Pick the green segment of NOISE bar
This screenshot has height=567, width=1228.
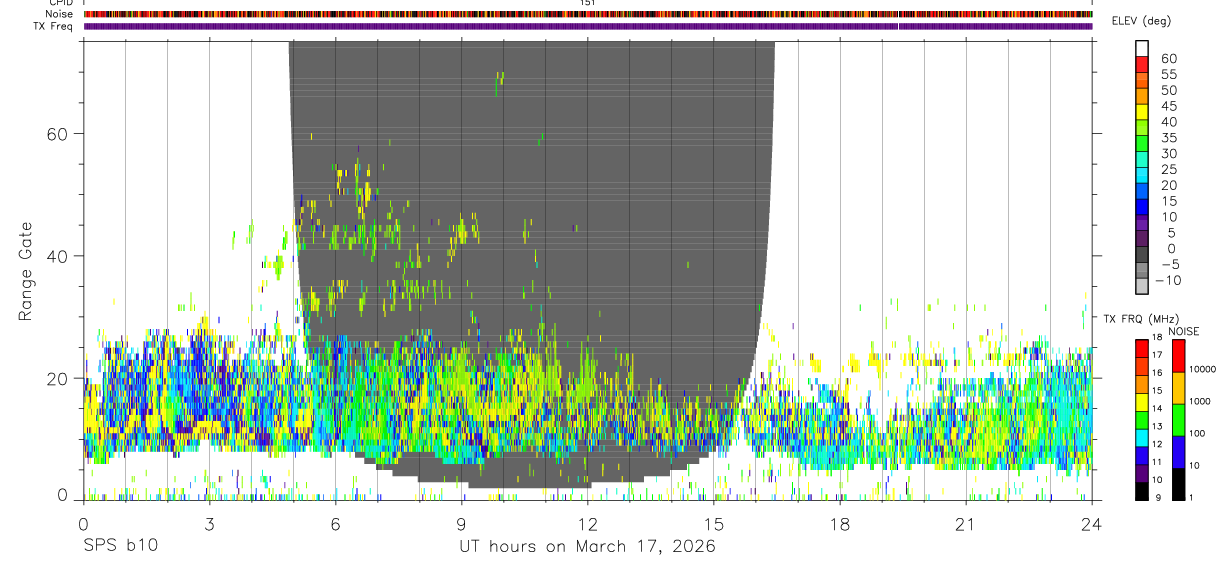[1177, 420]
